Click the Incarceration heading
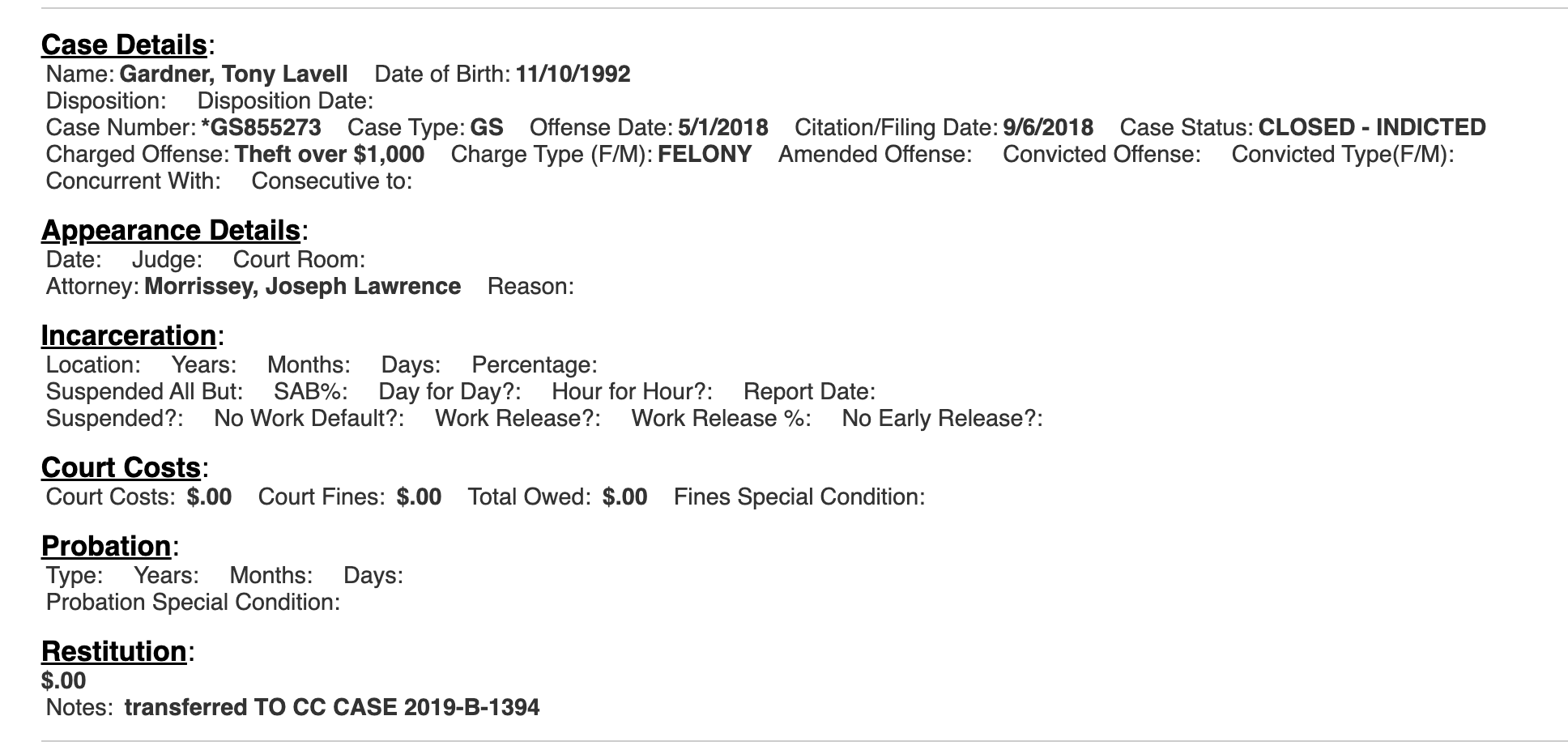 (x=129, y=336)
